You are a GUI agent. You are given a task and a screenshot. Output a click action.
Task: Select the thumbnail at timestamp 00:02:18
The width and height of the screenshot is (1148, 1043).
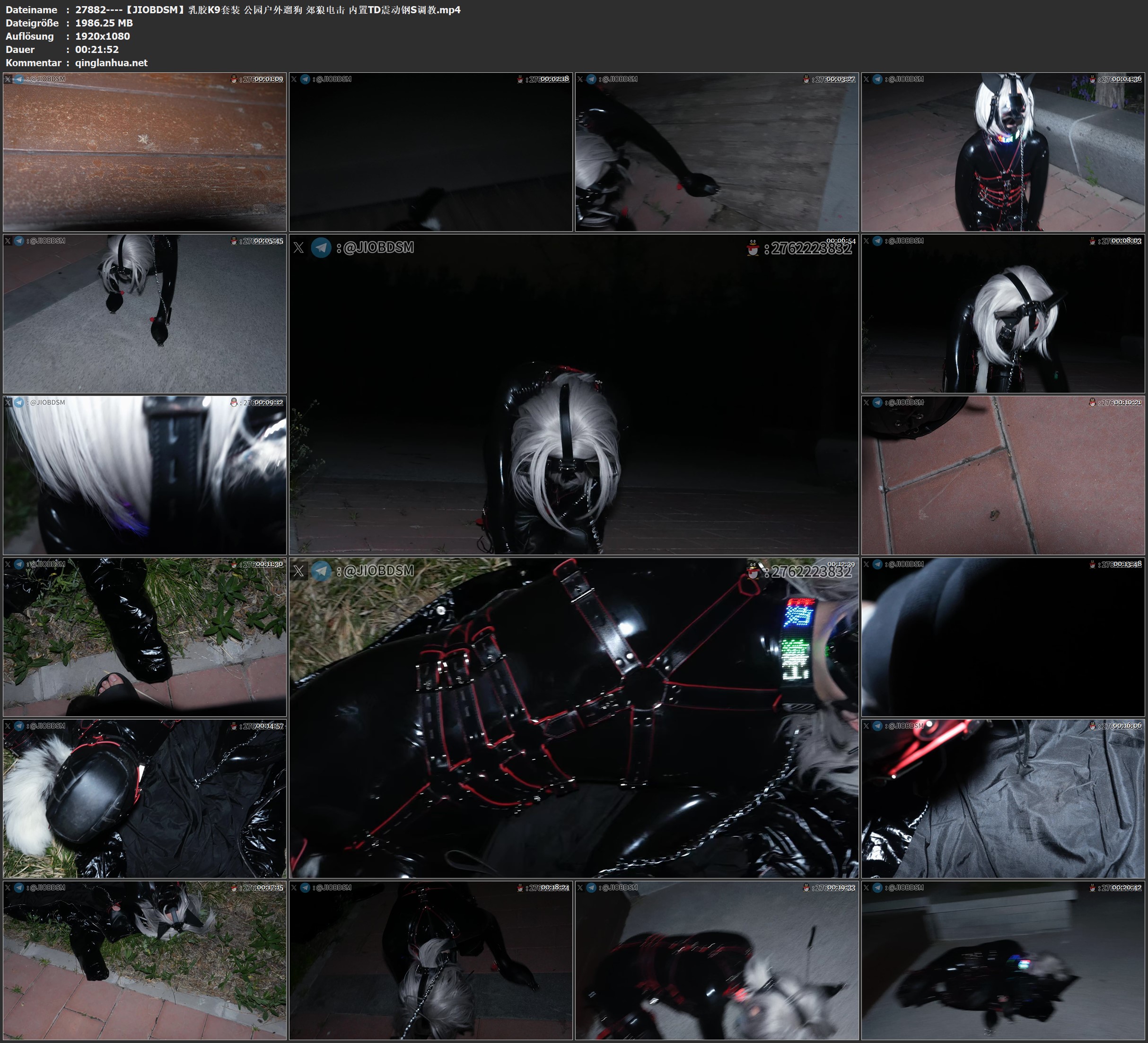coord(430,152)
